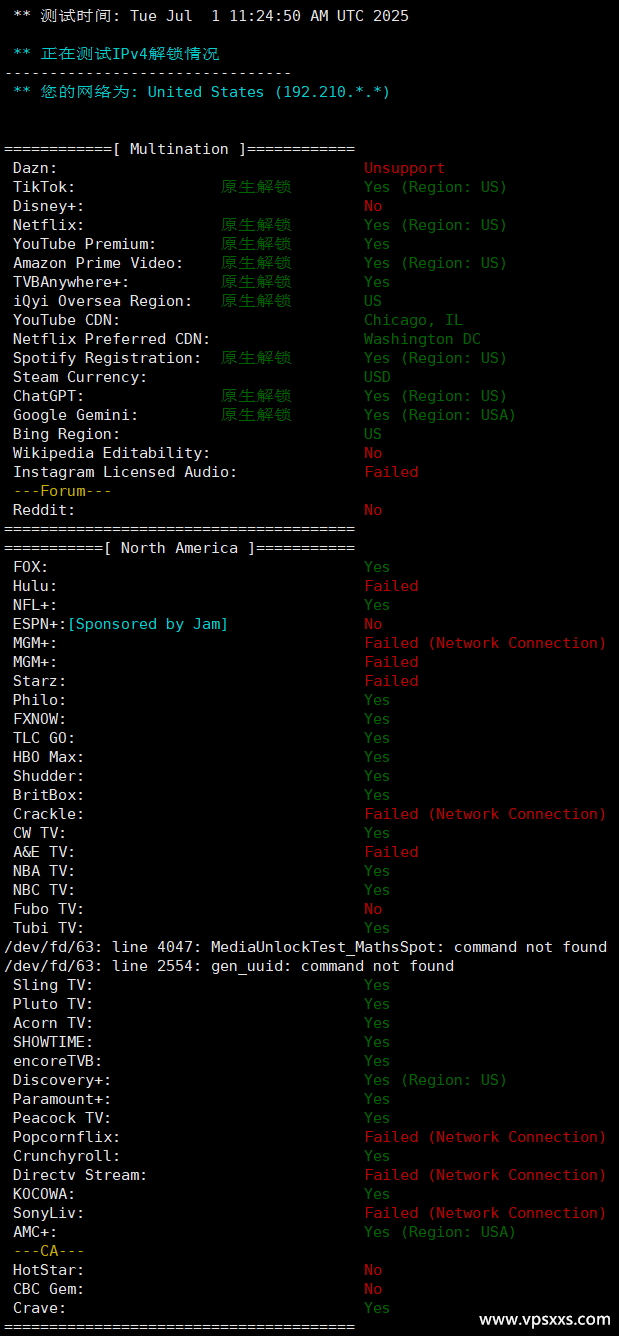Select the Sponsored by Jam text
The image size is (619, 1336).
[x=148, y=624]
